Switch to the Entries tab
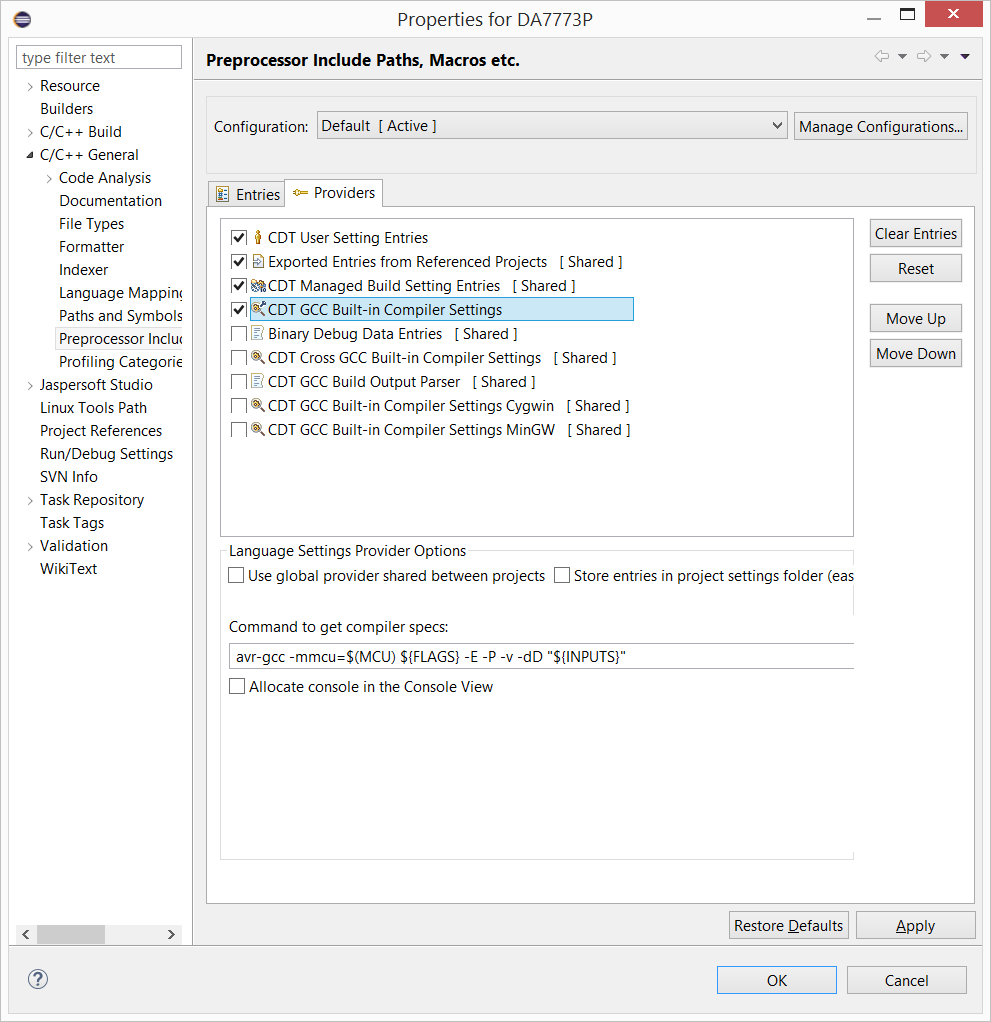 (x=247, y=194)
